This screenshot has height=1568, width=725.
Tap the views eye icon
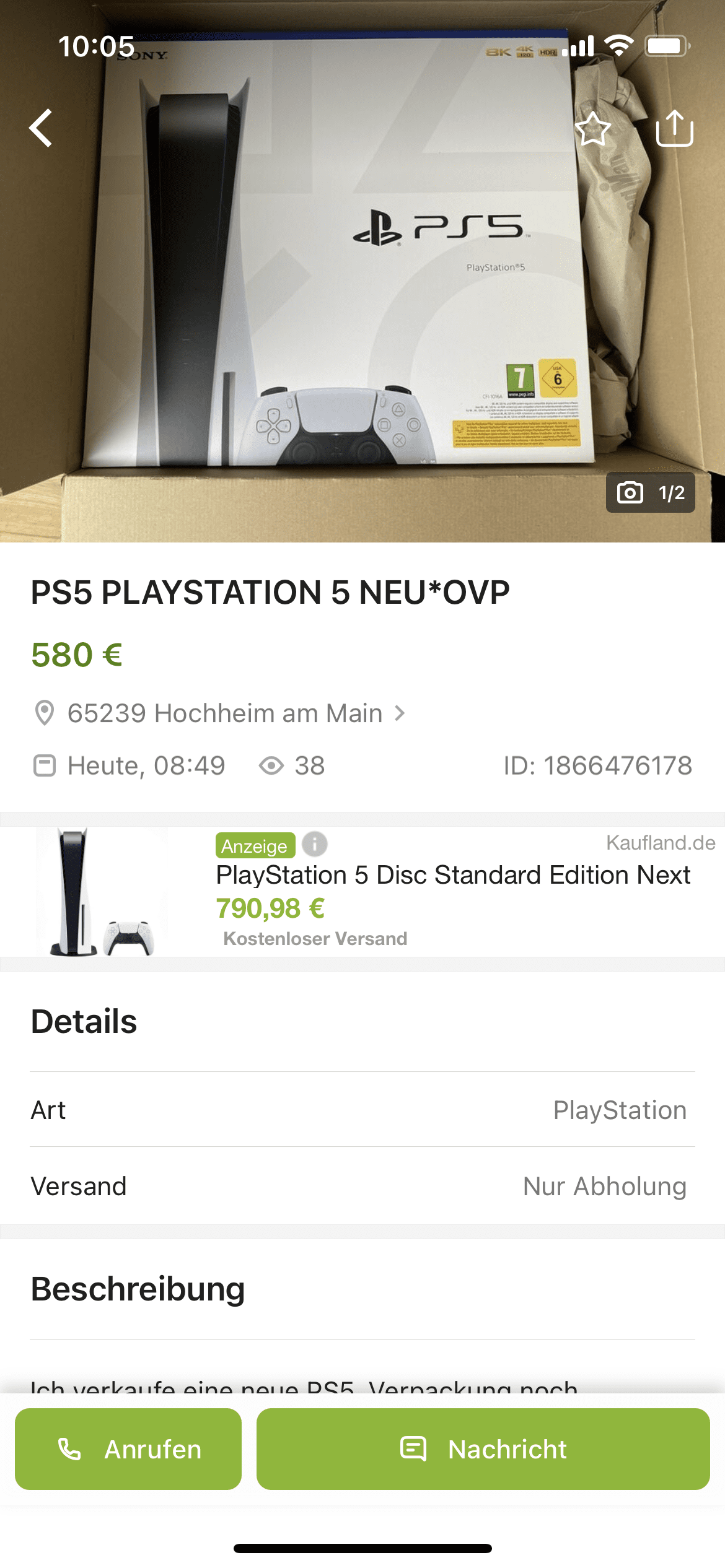(x=271, y=766)
